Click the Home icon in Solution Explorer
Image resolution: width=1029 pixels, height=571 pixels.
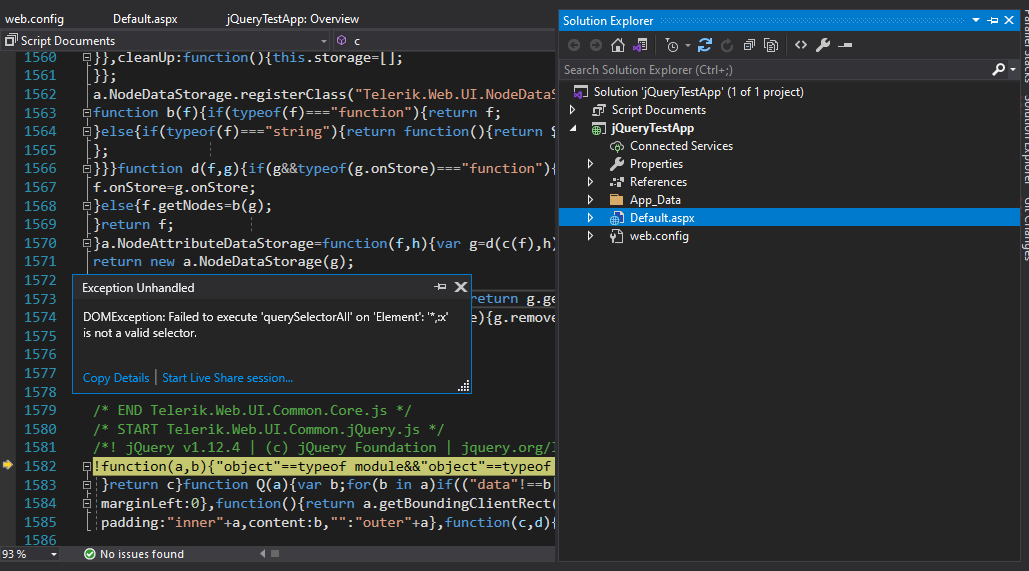[x=618, y=45]
